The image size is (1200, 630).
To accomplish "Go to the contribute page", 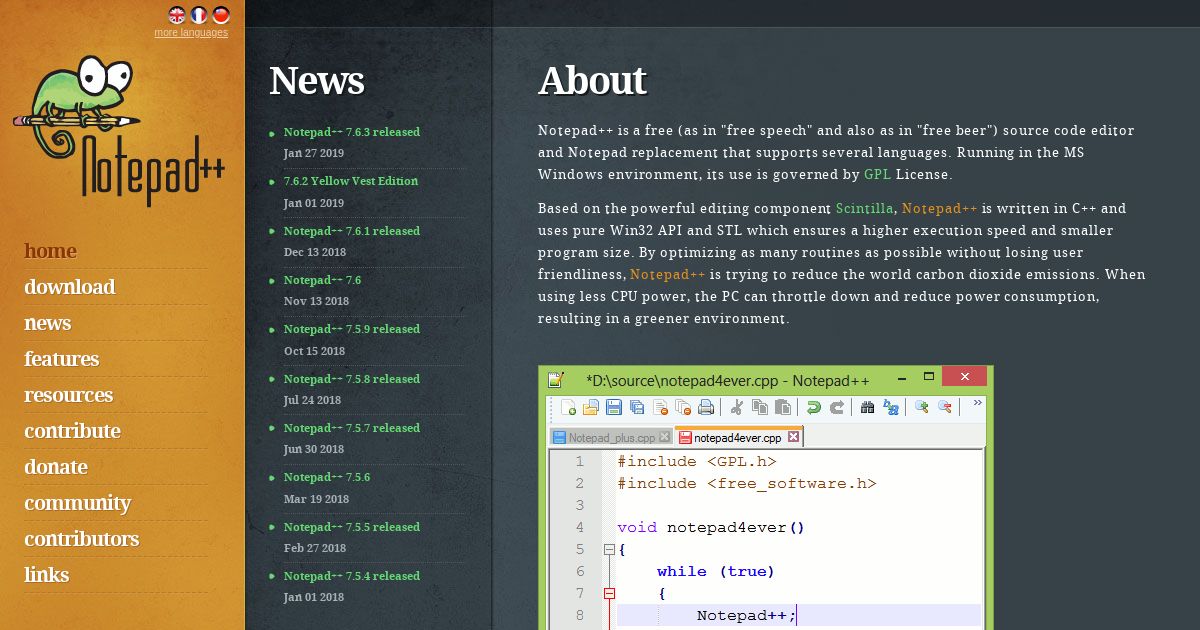I will coord(73,431).
